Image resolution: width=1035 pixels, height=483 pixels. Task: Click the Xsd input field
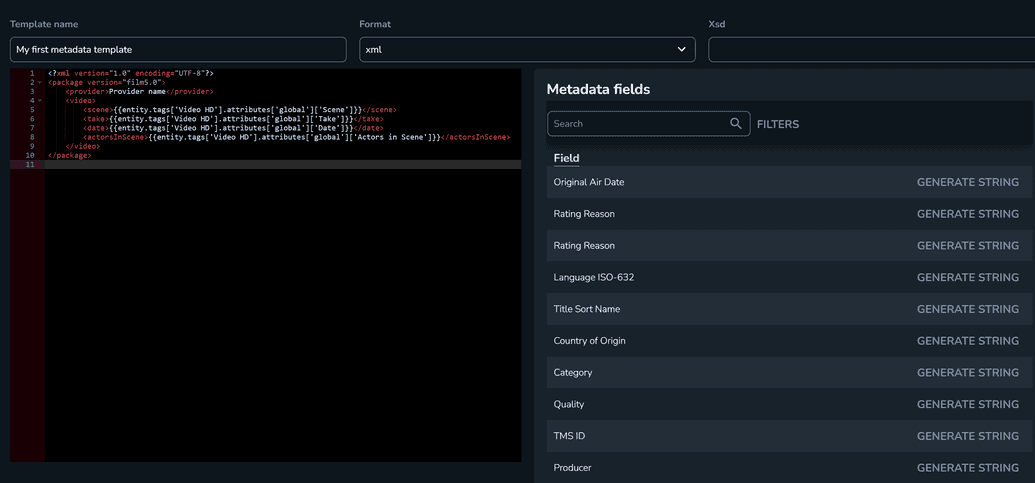pyautogui.click(x=871, y=49)
